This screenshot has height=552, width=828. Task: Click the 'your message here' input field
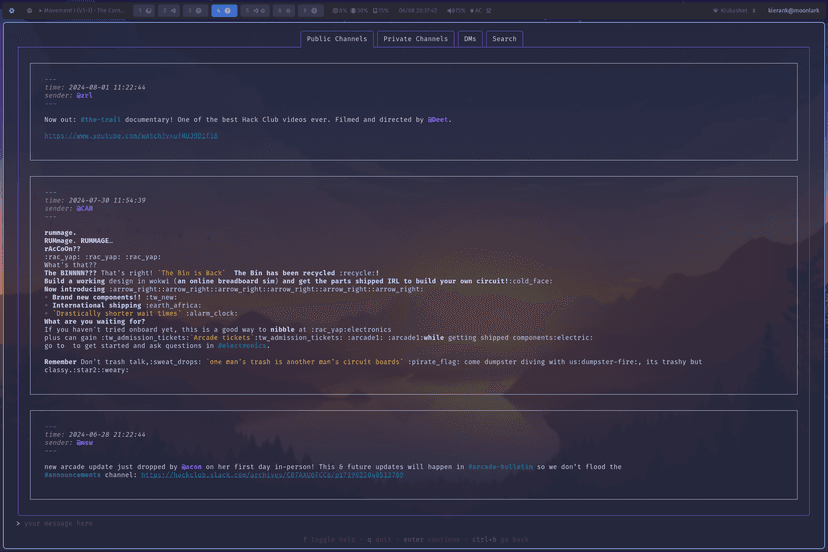click(x=58, y=523)
